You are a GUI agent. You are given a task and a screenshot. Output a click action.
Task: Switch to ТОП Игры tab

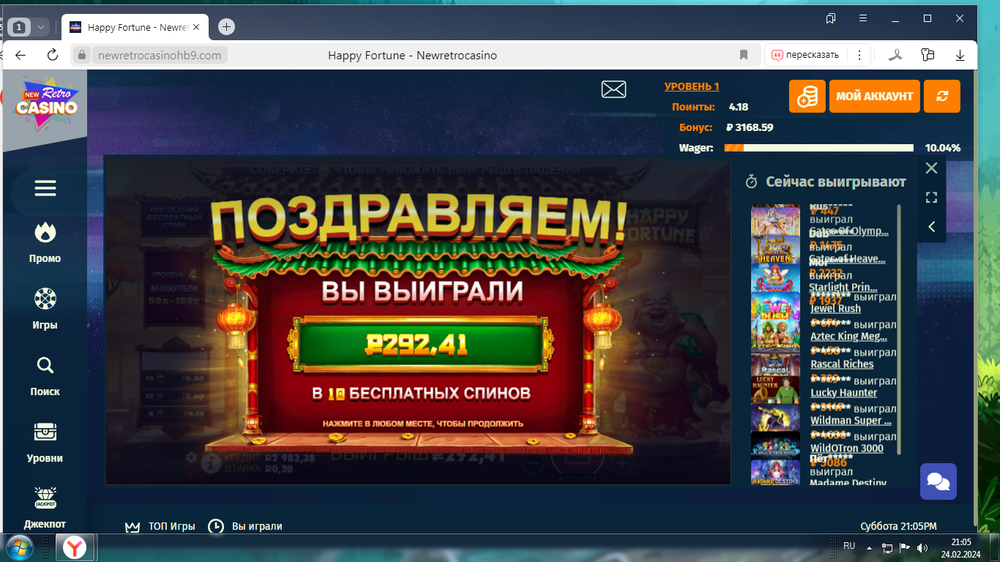[x=160, y=526]
